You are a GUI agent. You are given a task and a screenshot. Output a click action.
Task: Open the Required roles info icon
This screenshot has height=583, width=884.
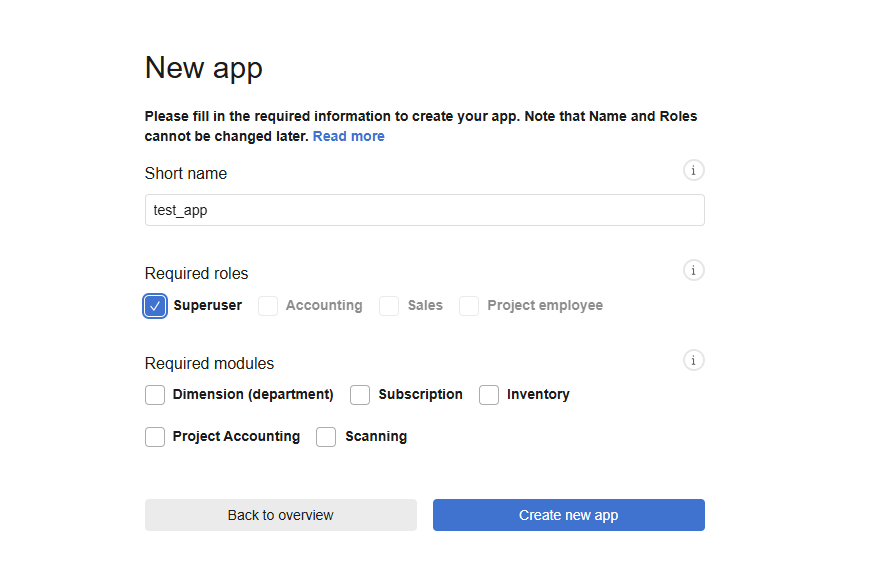pyautogui.click(x=693, y=270)
